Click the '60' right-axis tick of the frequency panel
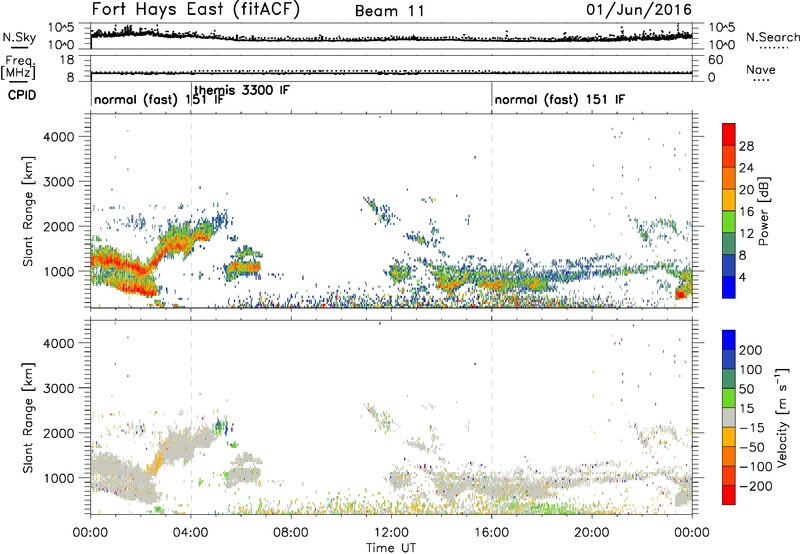This screenshot has height=554, width=800. click(715, 60)
